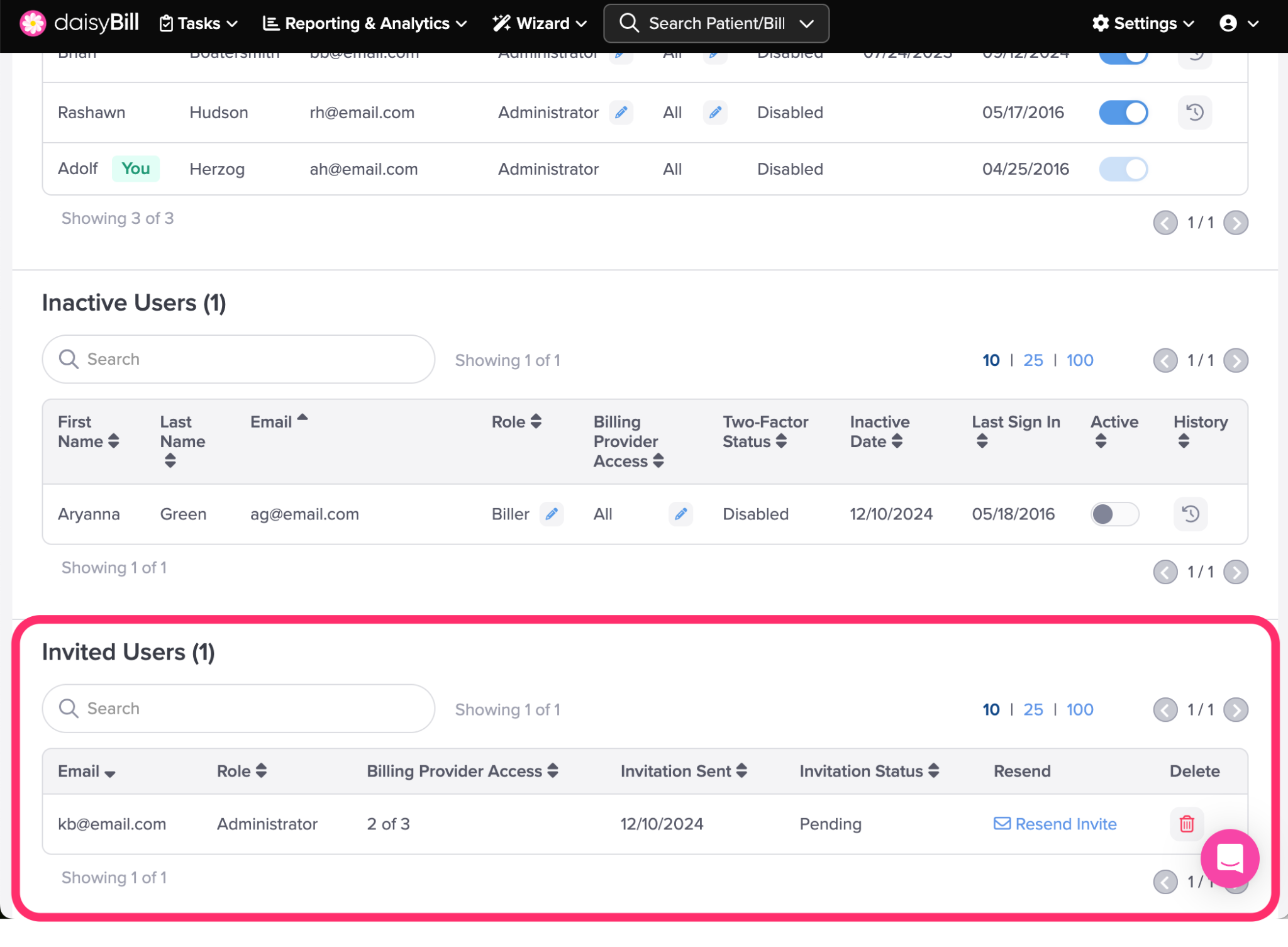Toggle Adolf Herzog's active switch
This screenshot has height=947, width=1288.
pyautogui.click(x=1123, y=169)
